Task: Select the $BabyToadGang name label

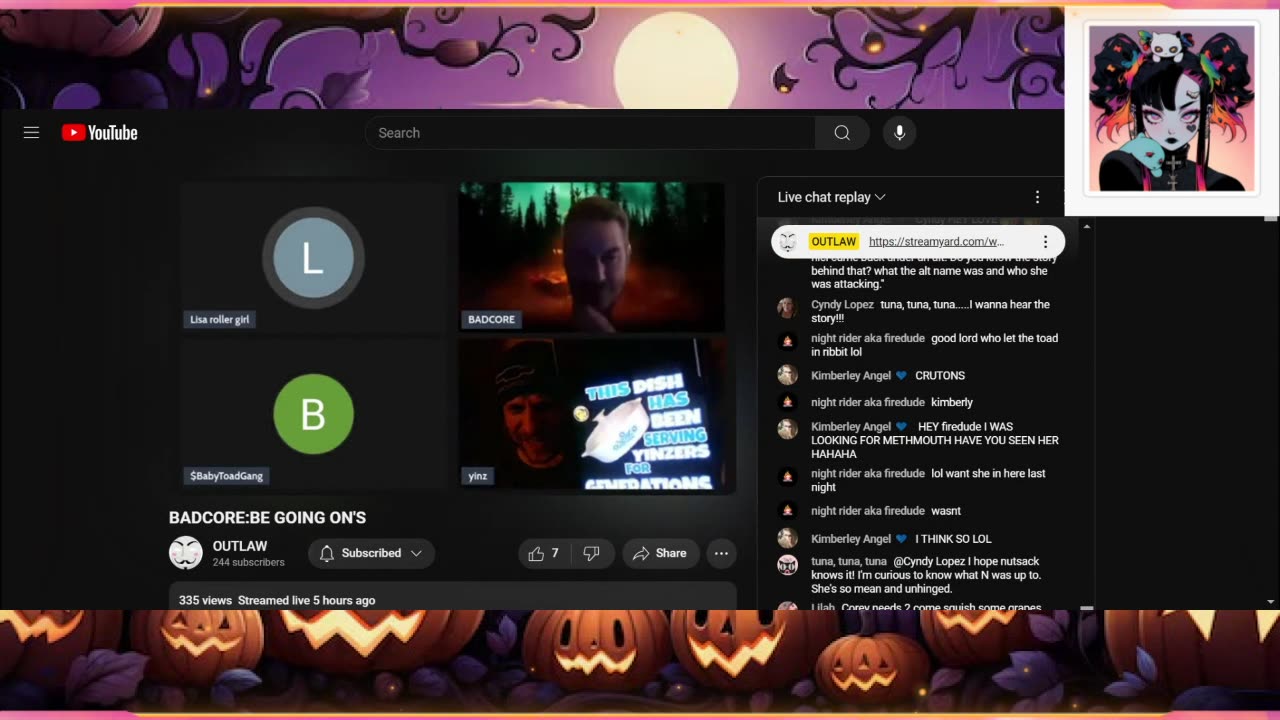Action: pyautogui.click(x=227, y=476)
